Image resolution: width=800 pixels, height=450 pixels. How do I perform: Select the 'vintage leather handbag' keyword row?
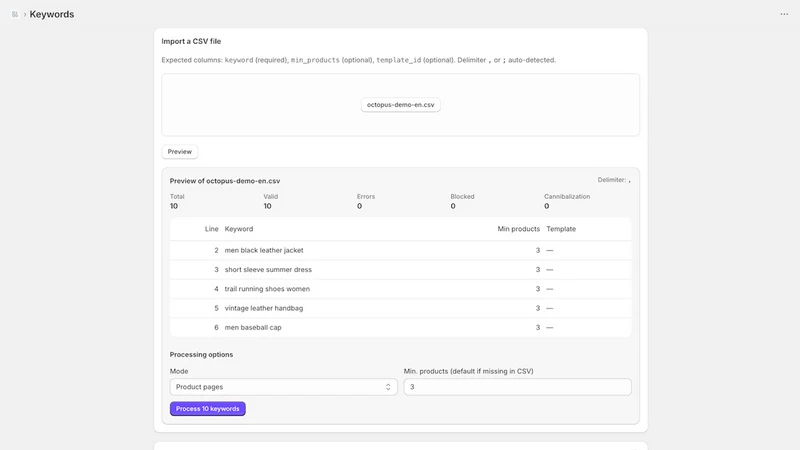[x=401, y=308]
